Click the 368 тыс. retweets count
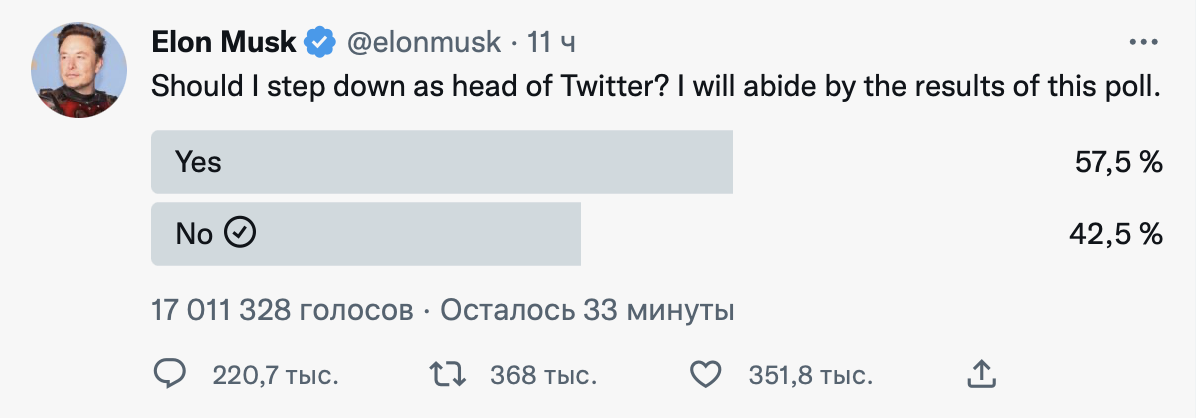Screen dimensions: 1196x418 [543, 376]
